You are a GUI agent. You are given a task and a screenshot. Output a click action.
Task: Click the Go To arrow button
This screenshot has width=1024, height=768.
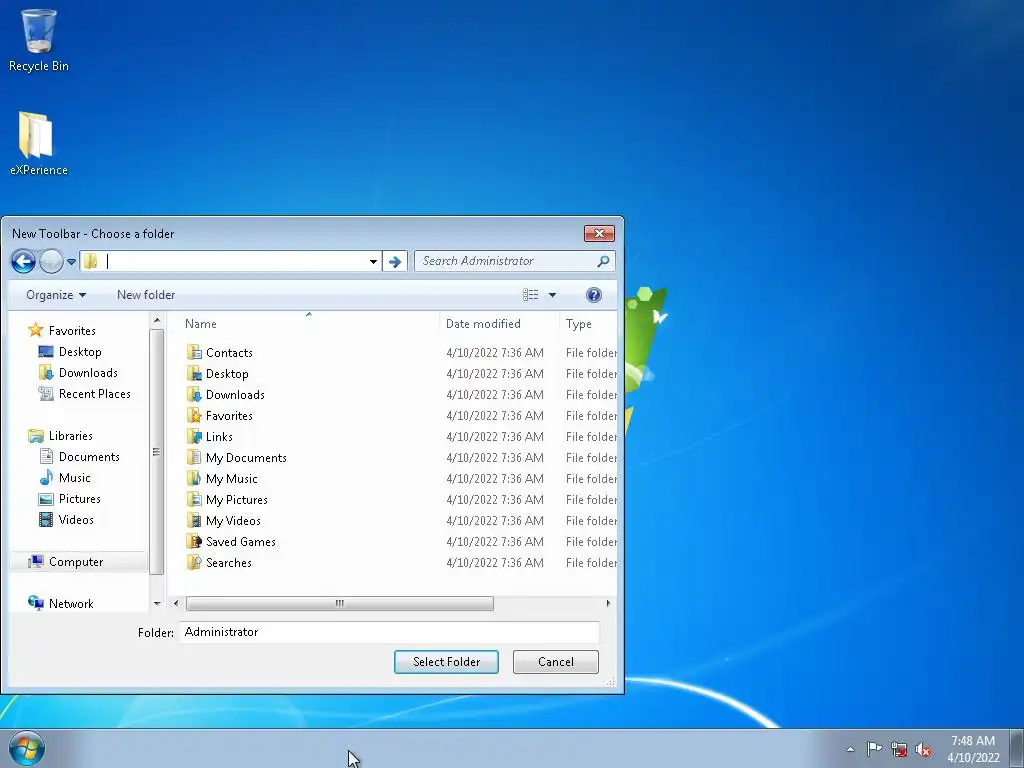click(x=394, y=261)
